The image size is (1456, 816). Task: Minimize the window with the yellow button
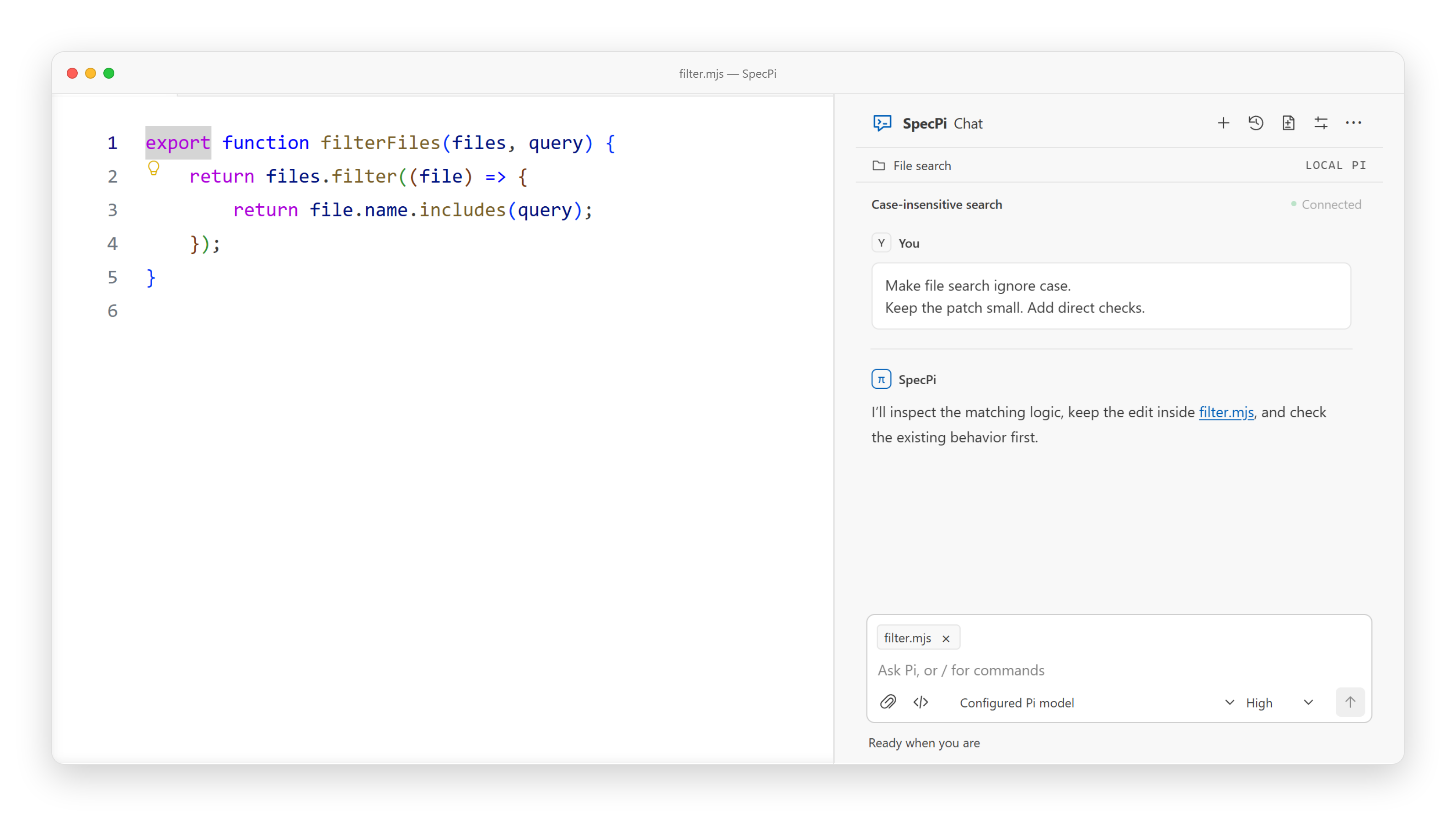[91, 74]
